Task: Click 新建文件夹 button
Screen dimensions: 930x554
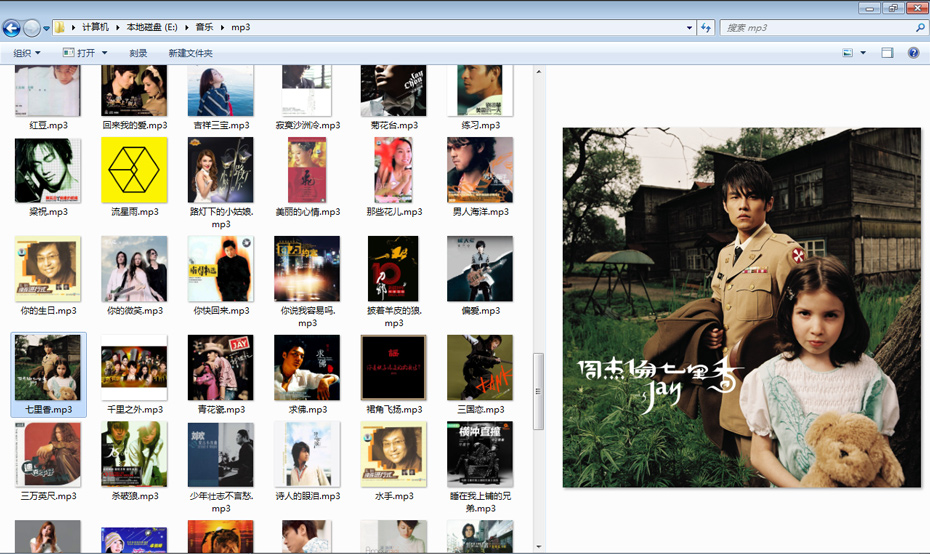Action: pos(190,53)
